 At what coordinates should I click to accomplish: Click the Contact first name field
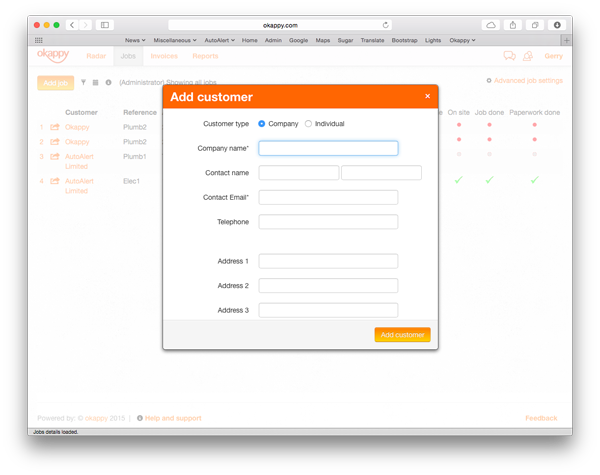[299, 173]
